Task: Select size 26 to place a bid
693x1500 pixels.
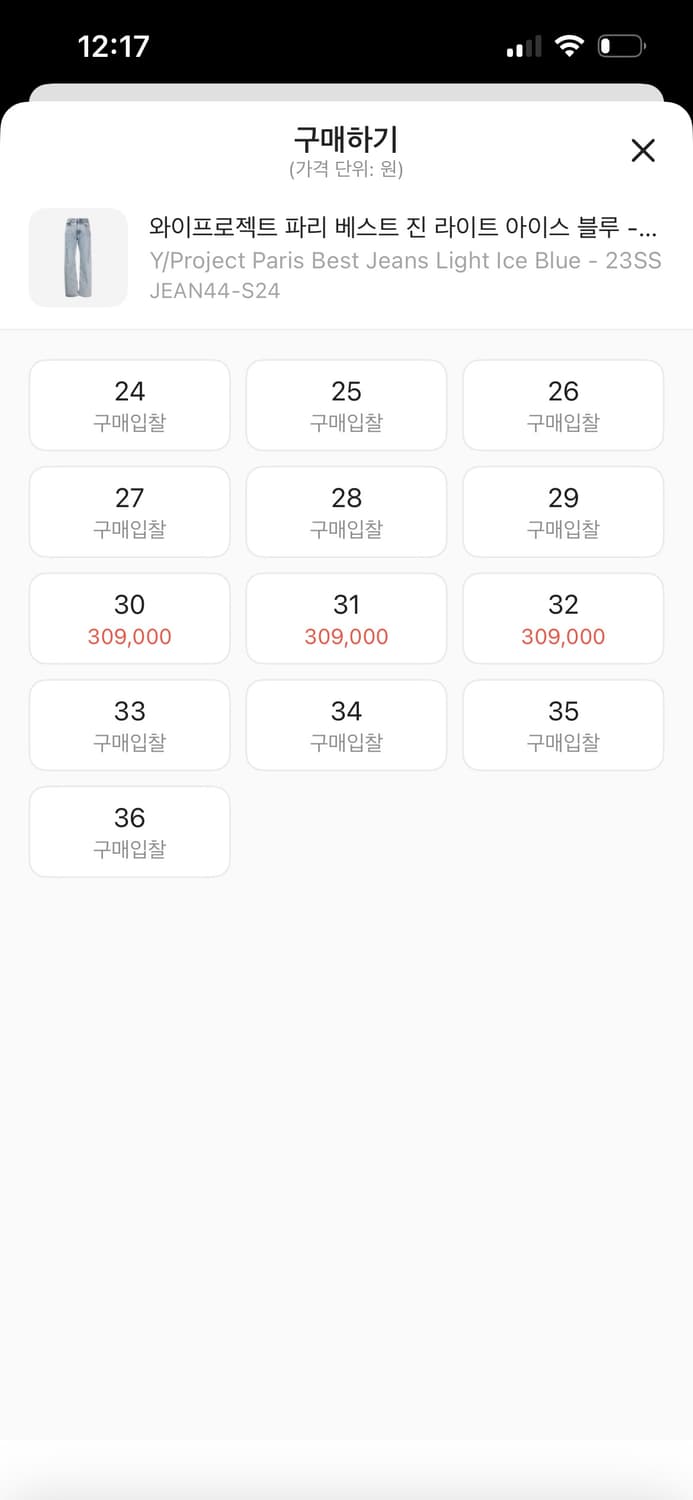Action: (562, 404)
